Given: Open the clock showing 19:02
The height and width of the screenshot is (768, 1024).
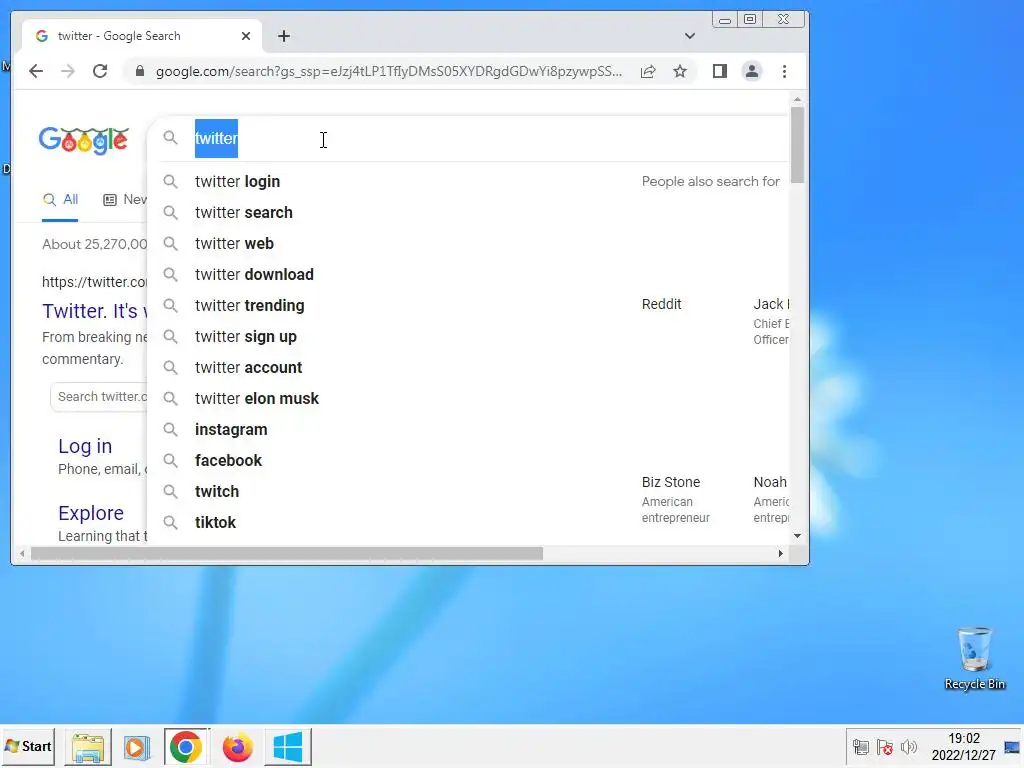Looking at the screenshot, I should coord(964,746).
